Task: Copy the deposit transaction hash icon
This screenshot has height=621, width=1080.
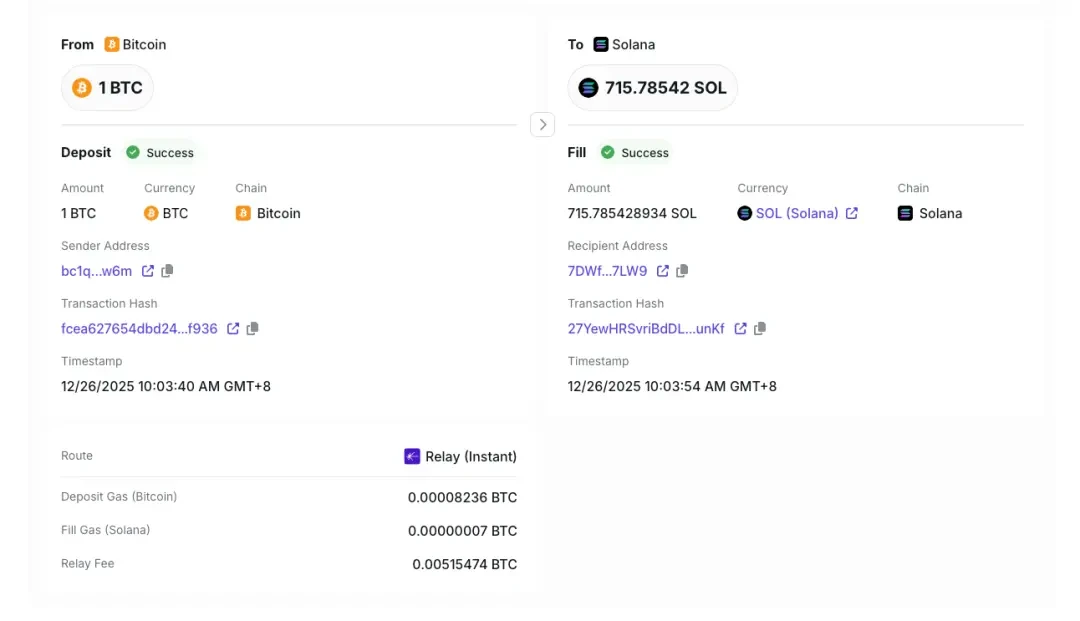Action: coord(252,328)
